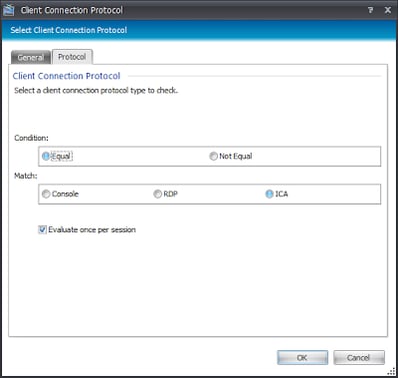The height and width of the screenshot is (378, 398).
Task: Click the 'Select a client connection protocol type' text
Action: [x=96, y=91]
